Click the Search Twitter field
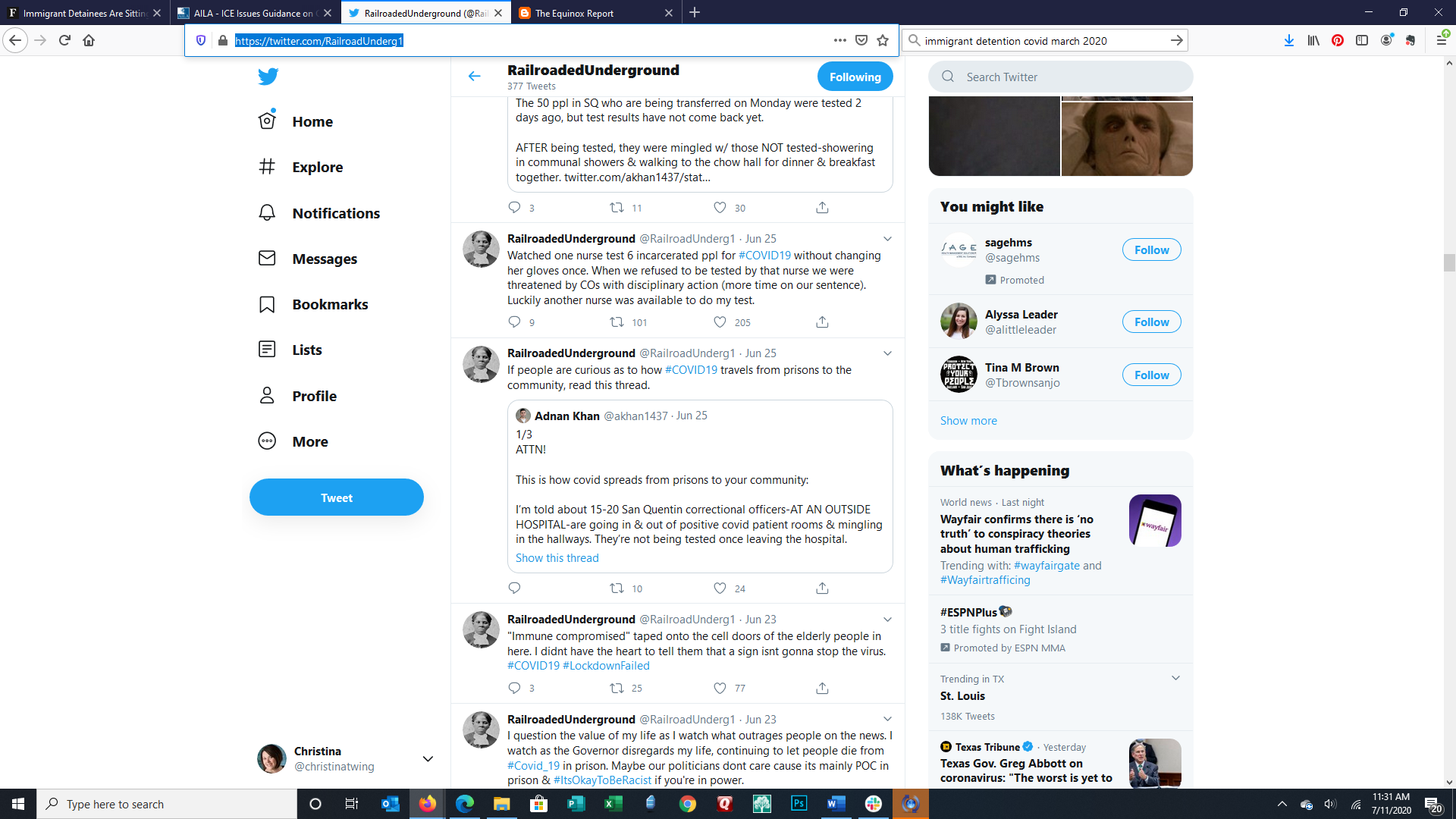This screenshot has width=1456, height=819. point(1060,77)
